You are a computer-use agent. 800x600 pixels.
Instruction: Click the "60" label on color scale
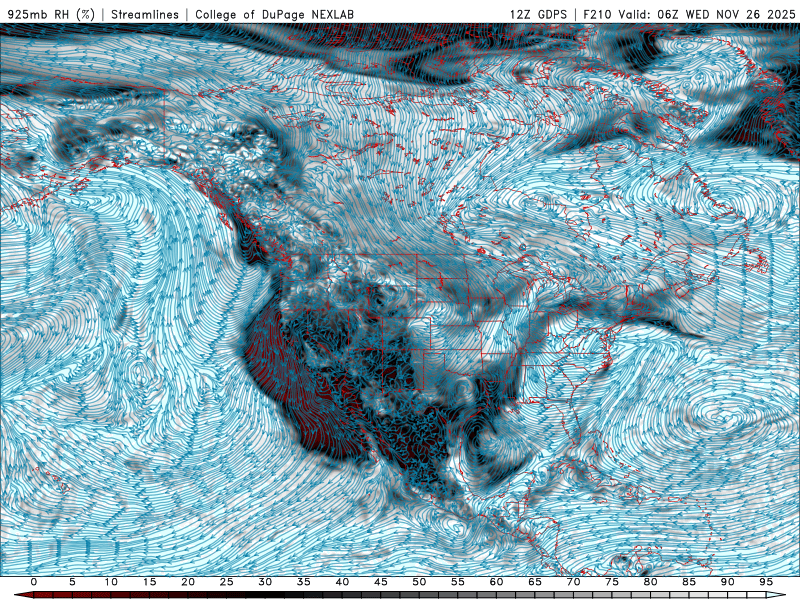[496, 582]
